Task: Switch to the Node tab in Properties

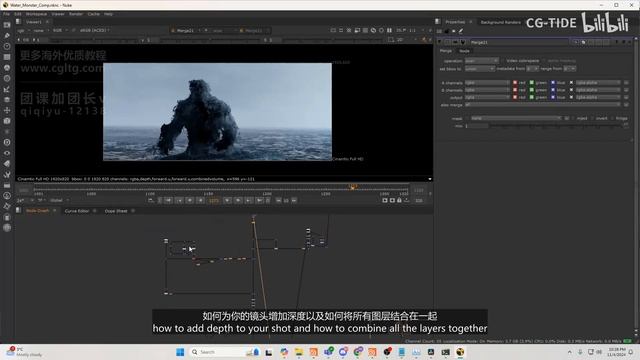Action: click(x=464, y=51)
